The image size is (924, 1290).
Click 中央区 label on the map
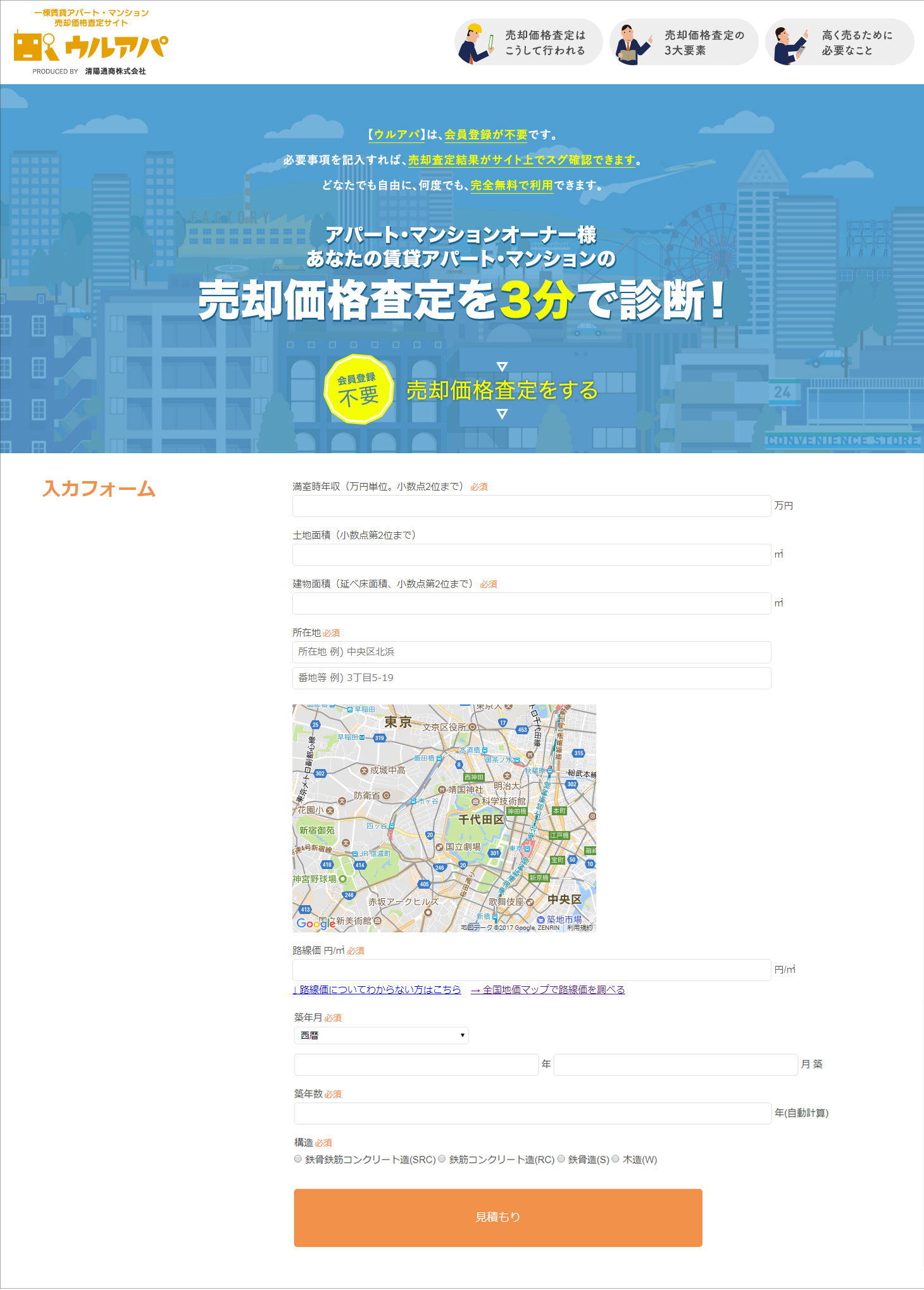[565, 899]
